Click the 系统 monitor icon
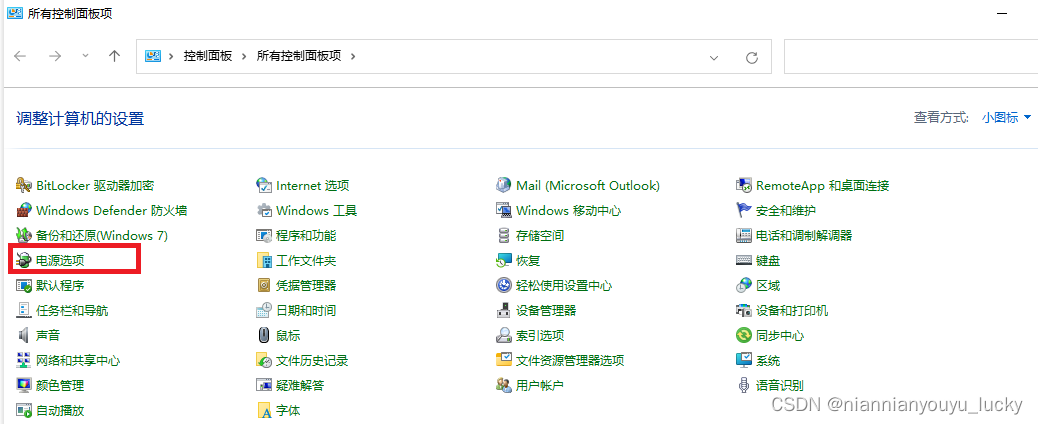 (x=744, y=360)
